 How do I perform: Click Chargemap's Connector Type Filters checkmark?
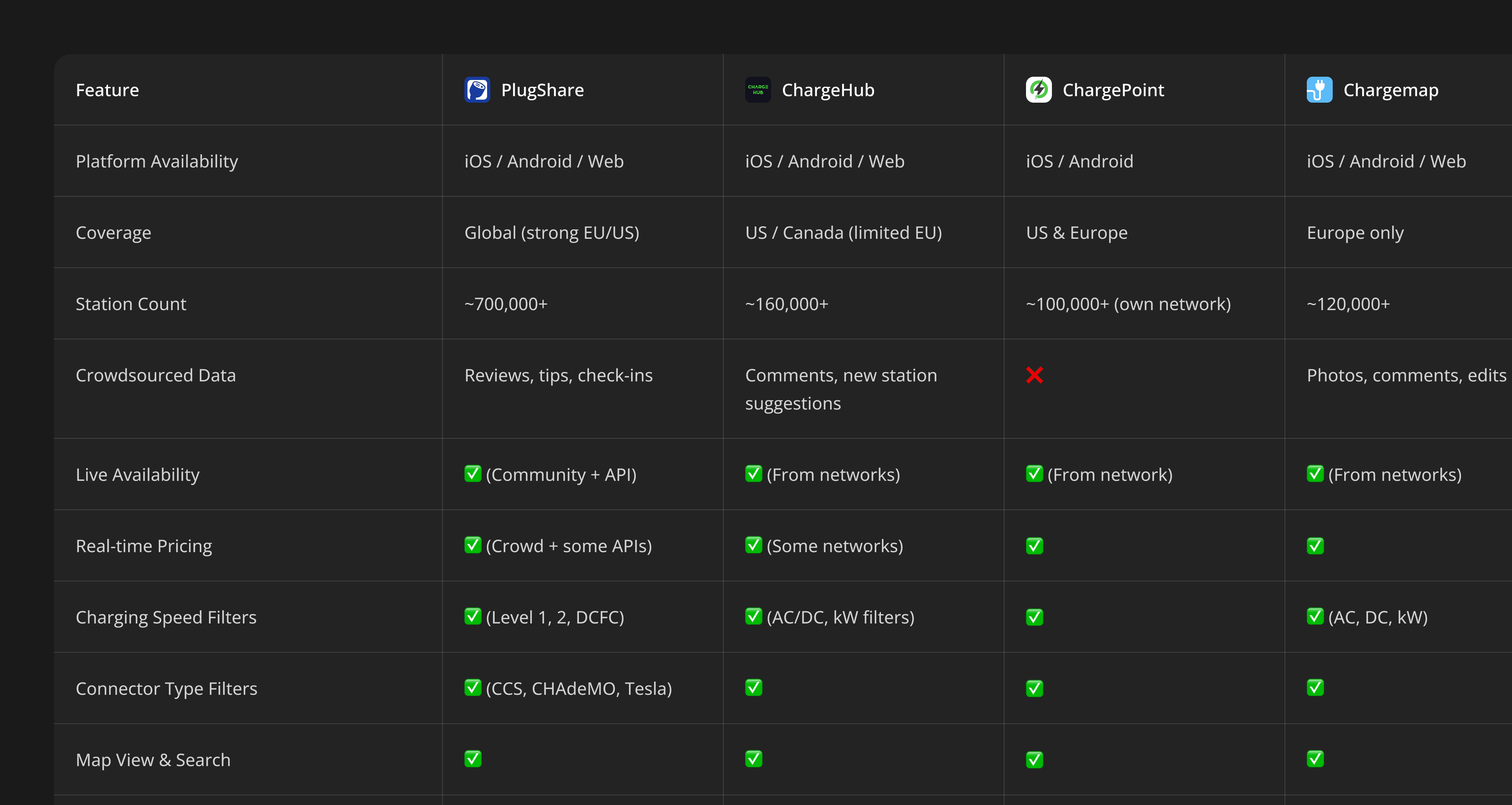pyautogui.click(x=1315, y=688)
